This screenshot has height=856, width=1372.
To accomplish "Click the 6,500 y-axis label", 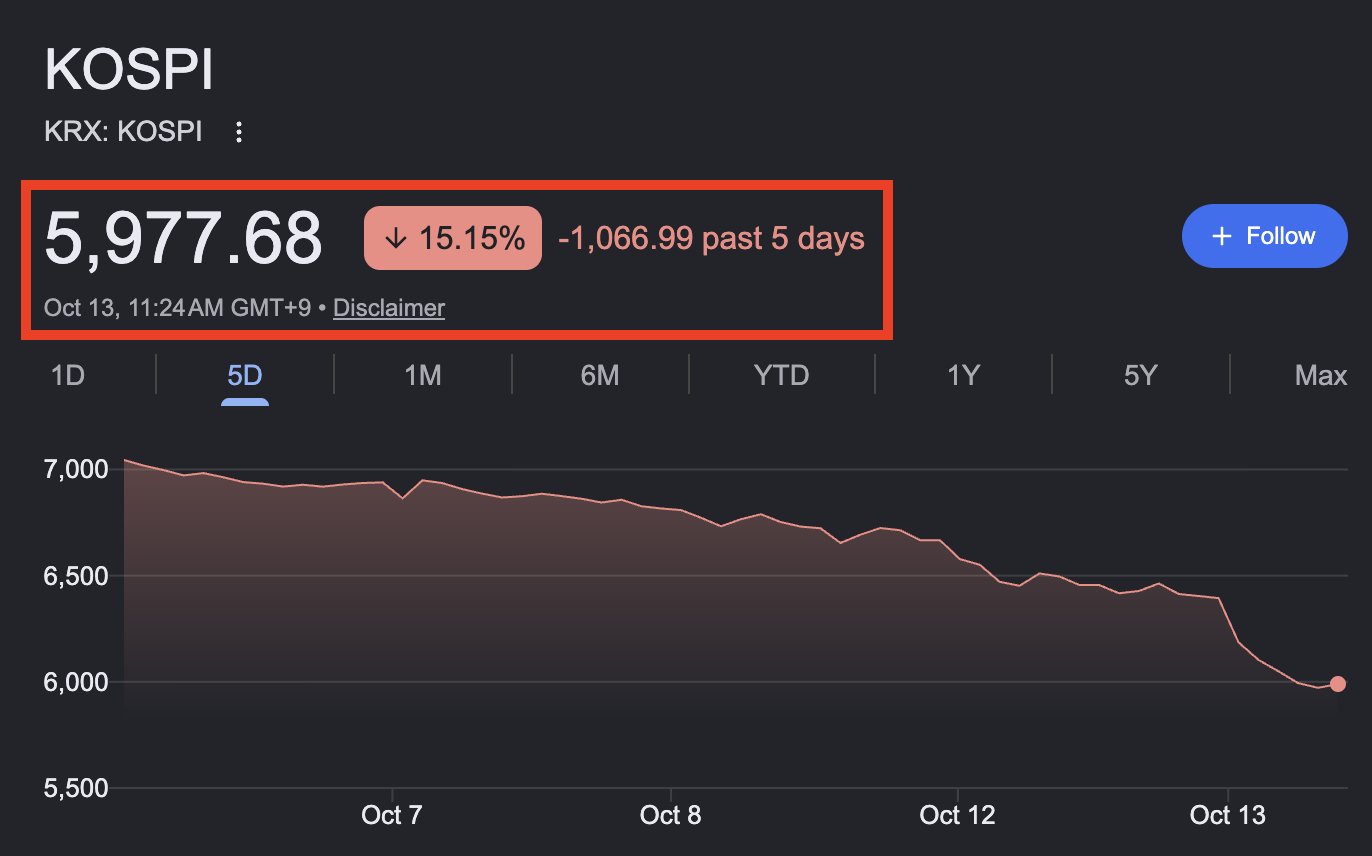I will (75, 576).
